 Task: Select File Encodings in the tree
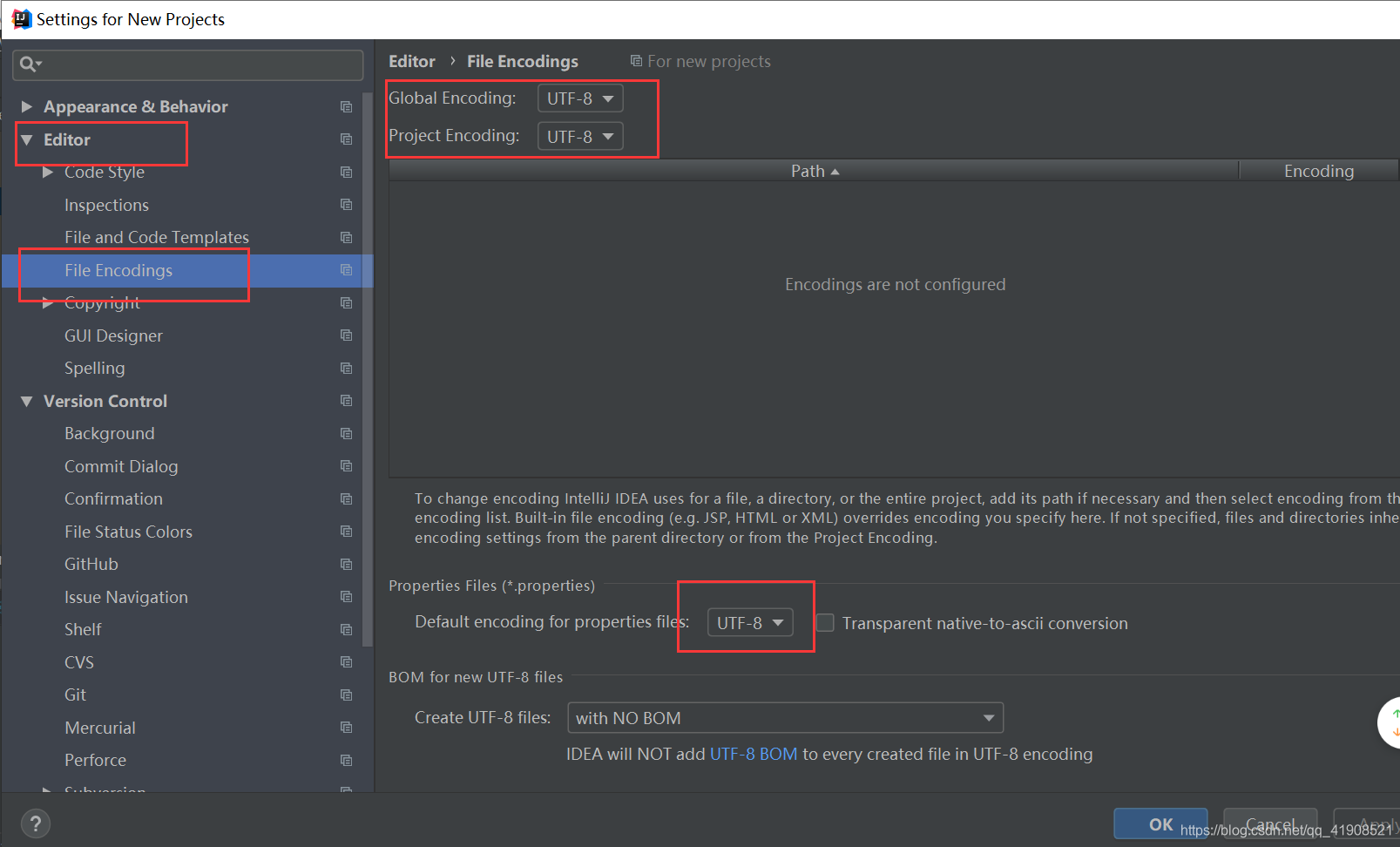118,270
